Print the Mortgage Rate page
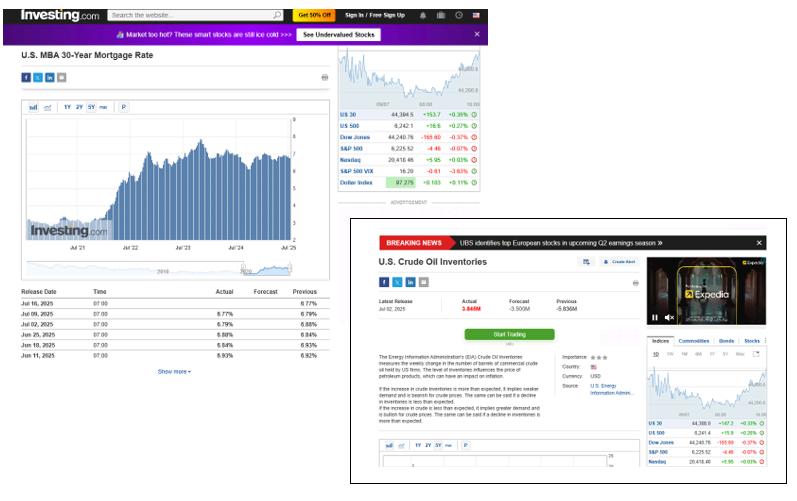 pyautogui.click(x=325, y=77)
